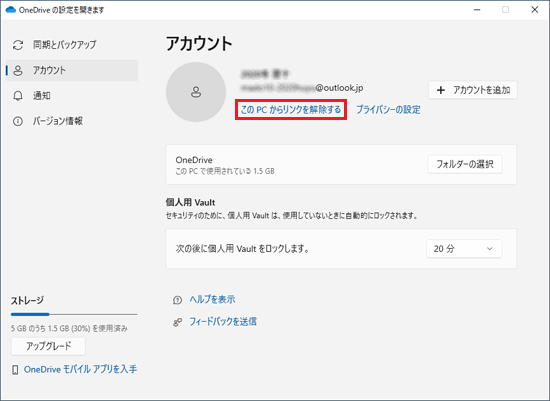This screenshot has width=550, height=401.
Task: Click the bell icon beside 通知
Action: (18, 96)
